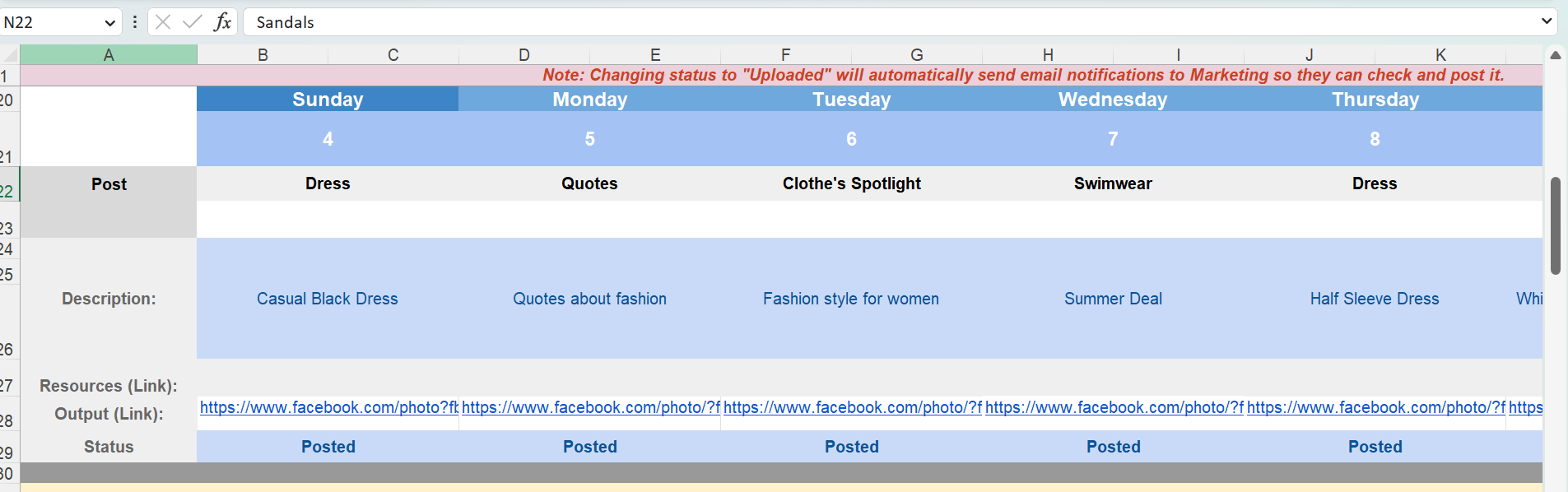The width and height of the screenshot is (1568, 492).
Task: Select column G header
Action: coord(917,55)
